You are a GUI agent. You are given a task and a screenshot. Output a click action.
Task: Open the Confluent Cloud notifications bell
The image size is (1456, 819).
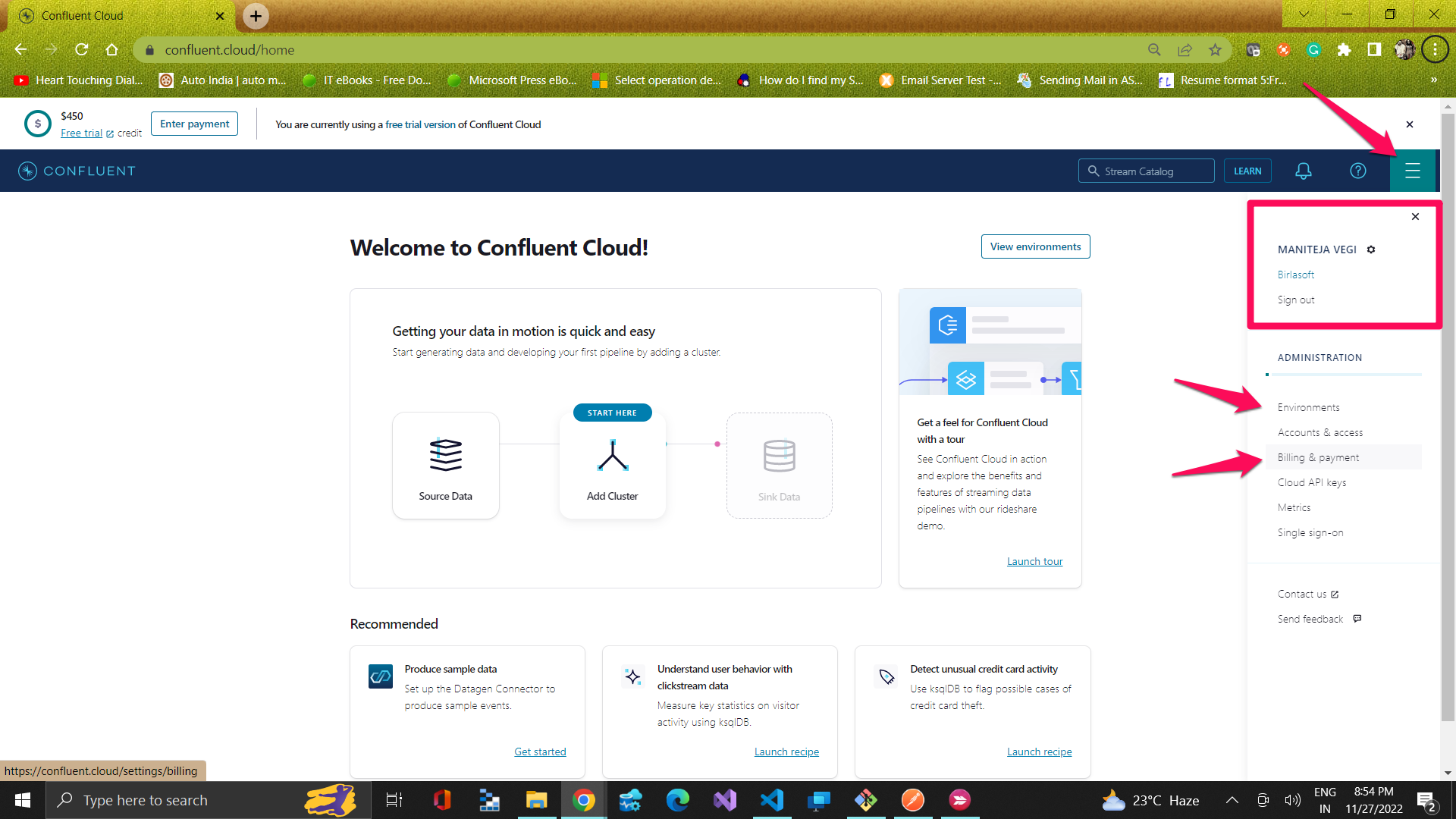1303,171
